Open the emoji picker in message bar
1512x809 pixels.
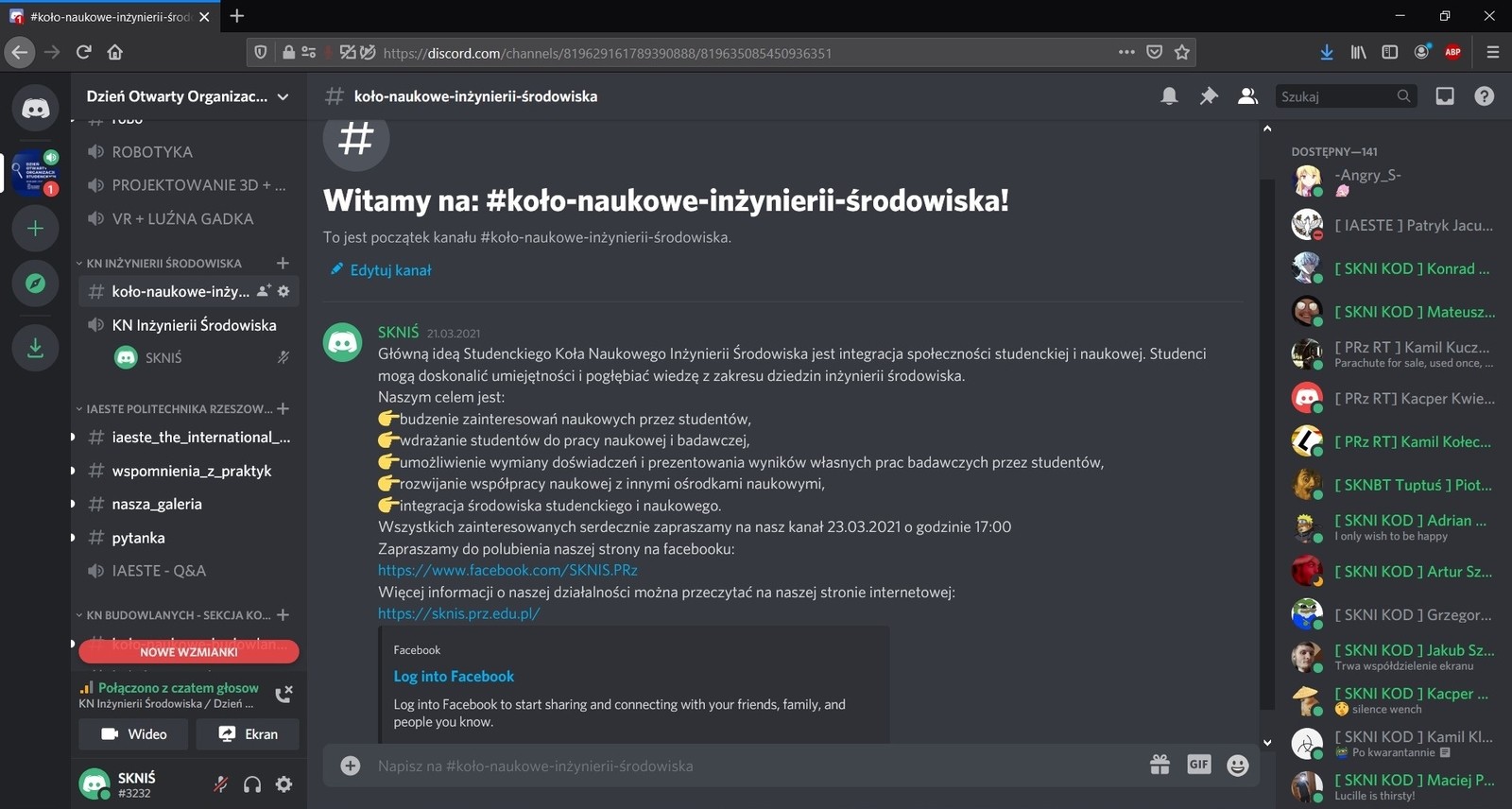pos(1237,766)
